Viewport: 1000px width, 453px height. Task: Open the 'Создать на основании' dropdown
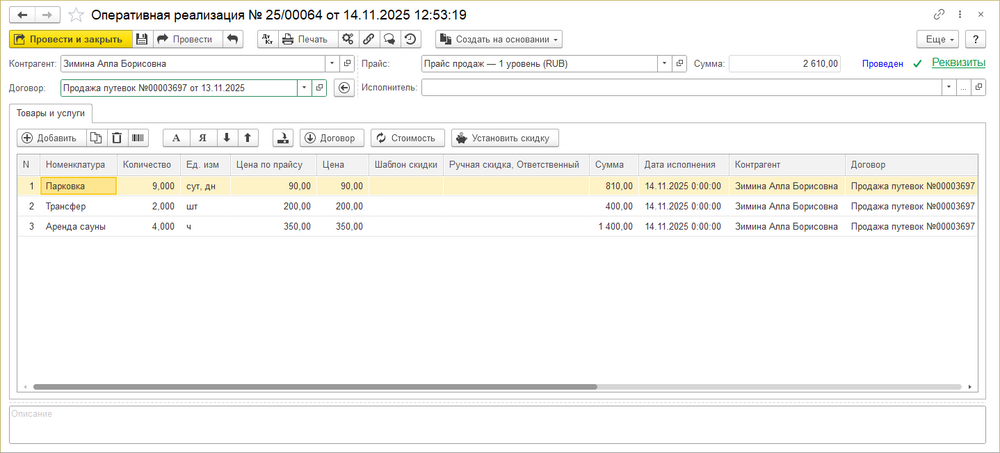[x=498, y=39]
